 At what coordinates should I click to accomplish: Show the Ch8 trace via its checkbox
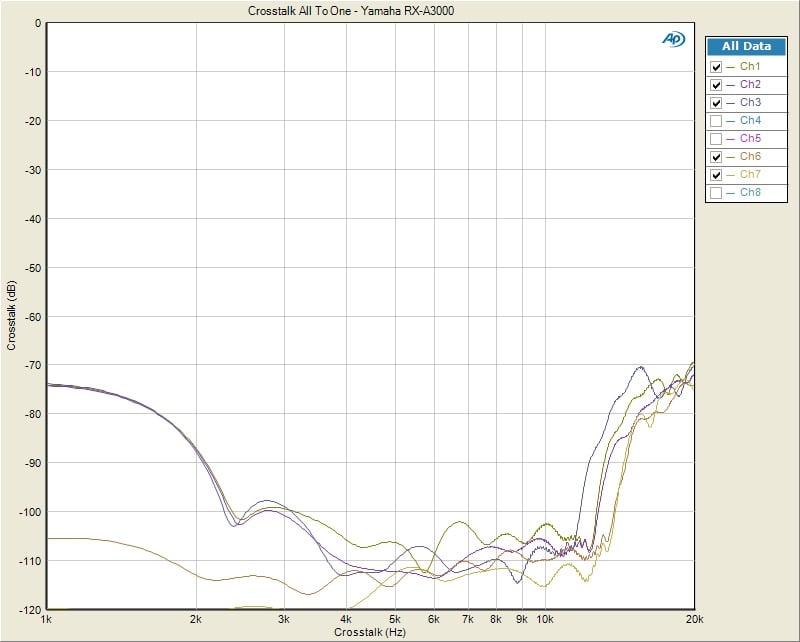tap(716, 193)
